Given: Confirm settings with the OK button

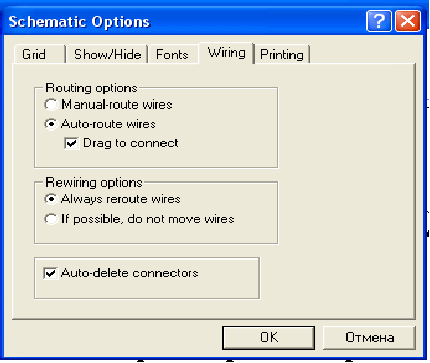Looking at the screenshot, I should (x=268, y=338).
